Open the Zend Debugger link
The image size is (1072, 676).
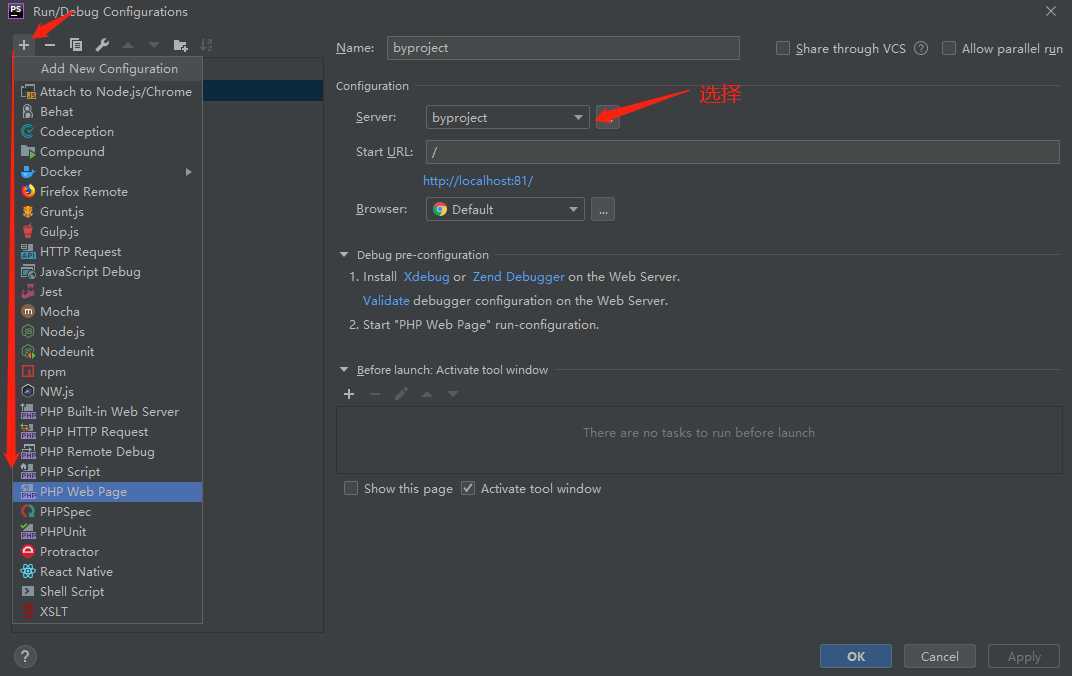pyautogui.click(x=519, y=277)
